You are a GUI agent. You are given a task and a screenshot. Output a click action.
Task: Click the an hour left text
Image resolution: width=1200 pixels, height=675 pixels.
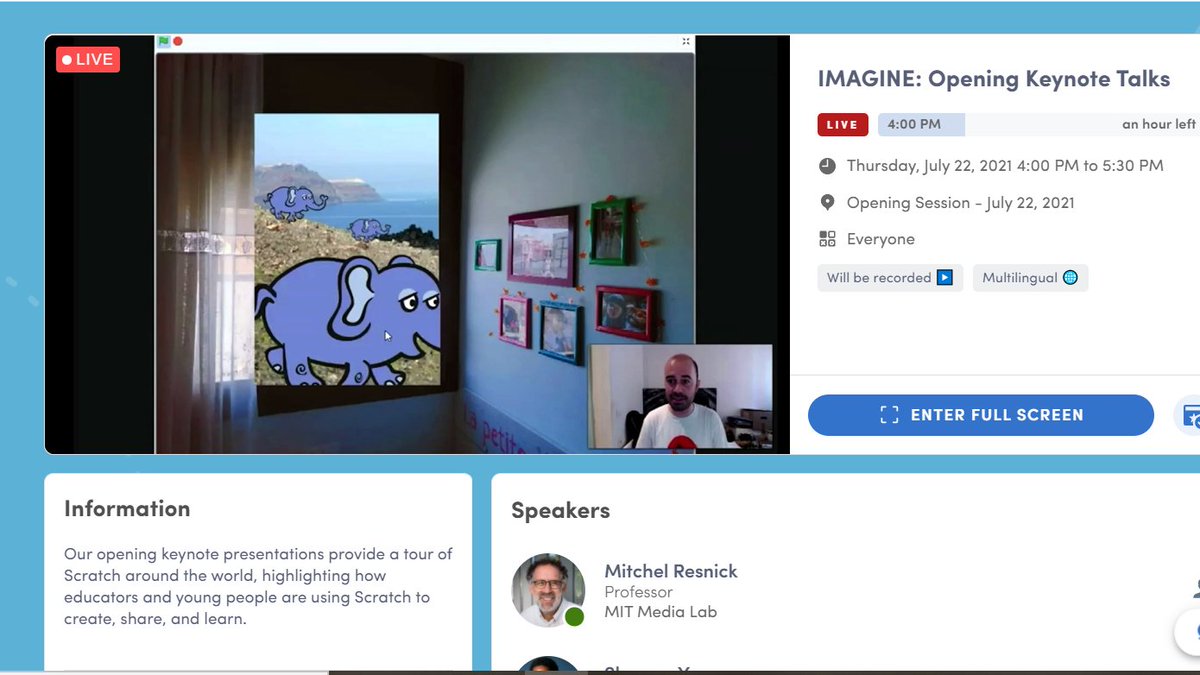pos(1159,125)
